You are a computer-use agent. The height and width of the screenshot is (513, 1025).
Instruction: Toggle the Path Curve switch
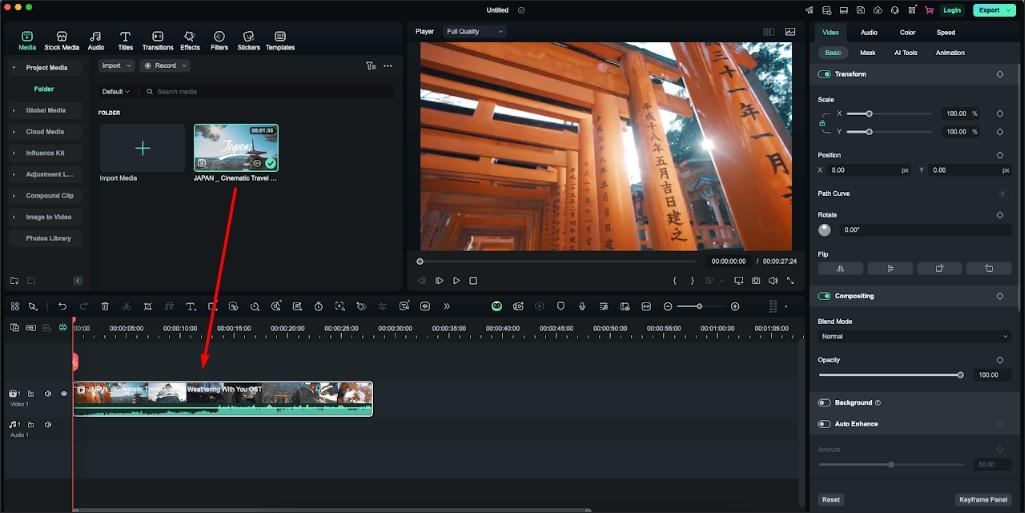1004,193
